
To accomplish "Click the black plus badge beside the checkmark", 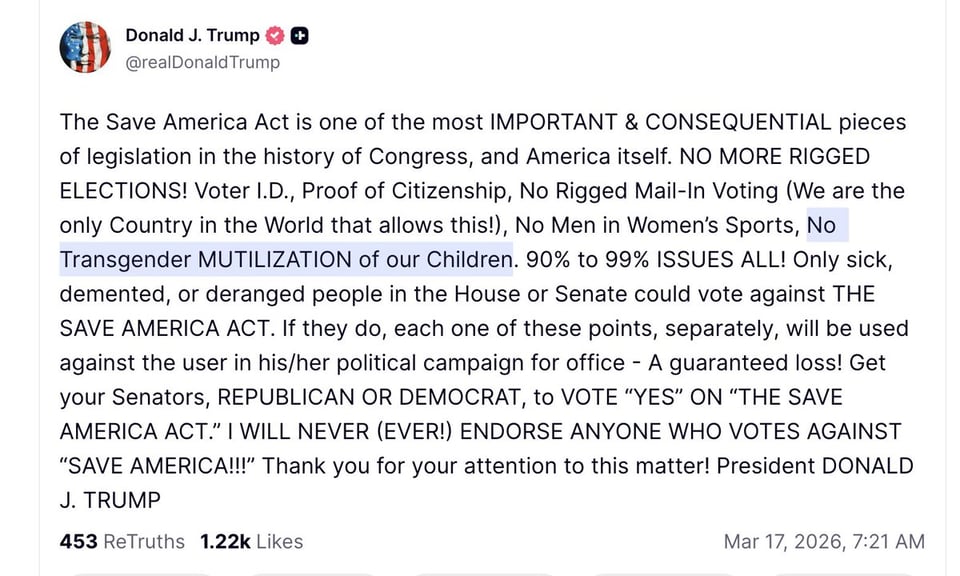I will pos(298,34).
